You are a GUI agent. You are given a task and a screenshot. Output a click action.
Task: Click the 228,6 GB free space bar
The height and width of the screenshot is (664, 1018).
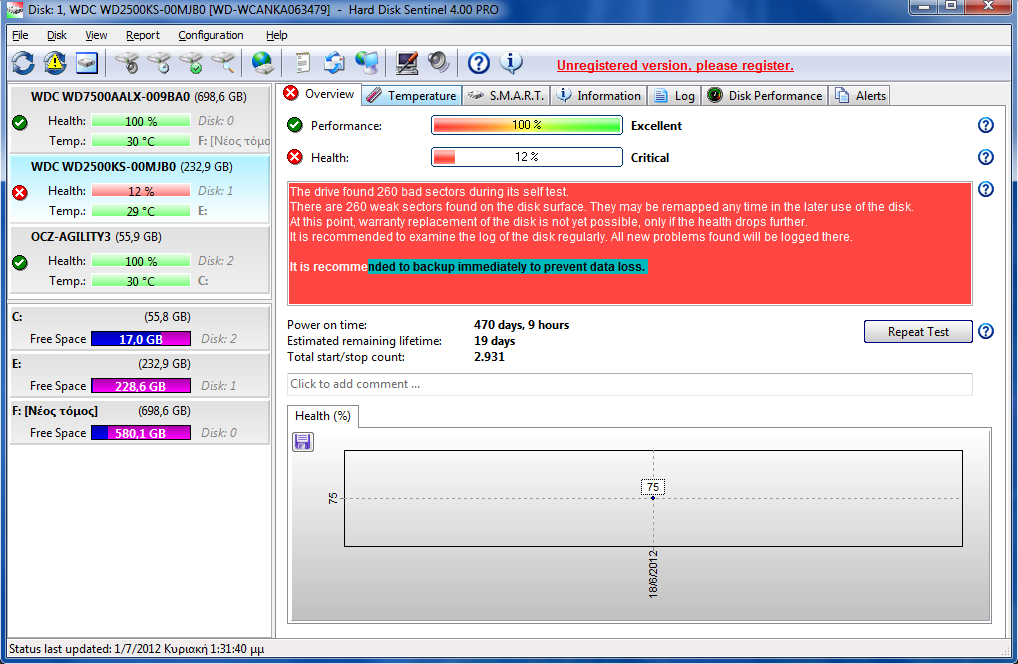pos(141,386)
